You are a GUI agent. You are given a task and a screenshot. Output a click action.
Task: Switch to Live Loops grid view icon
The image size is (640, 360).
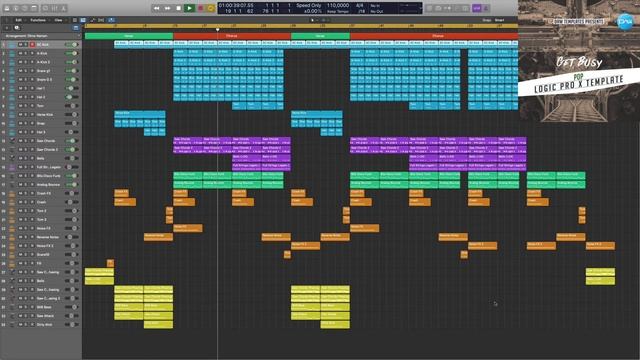[x=75, y=20]
